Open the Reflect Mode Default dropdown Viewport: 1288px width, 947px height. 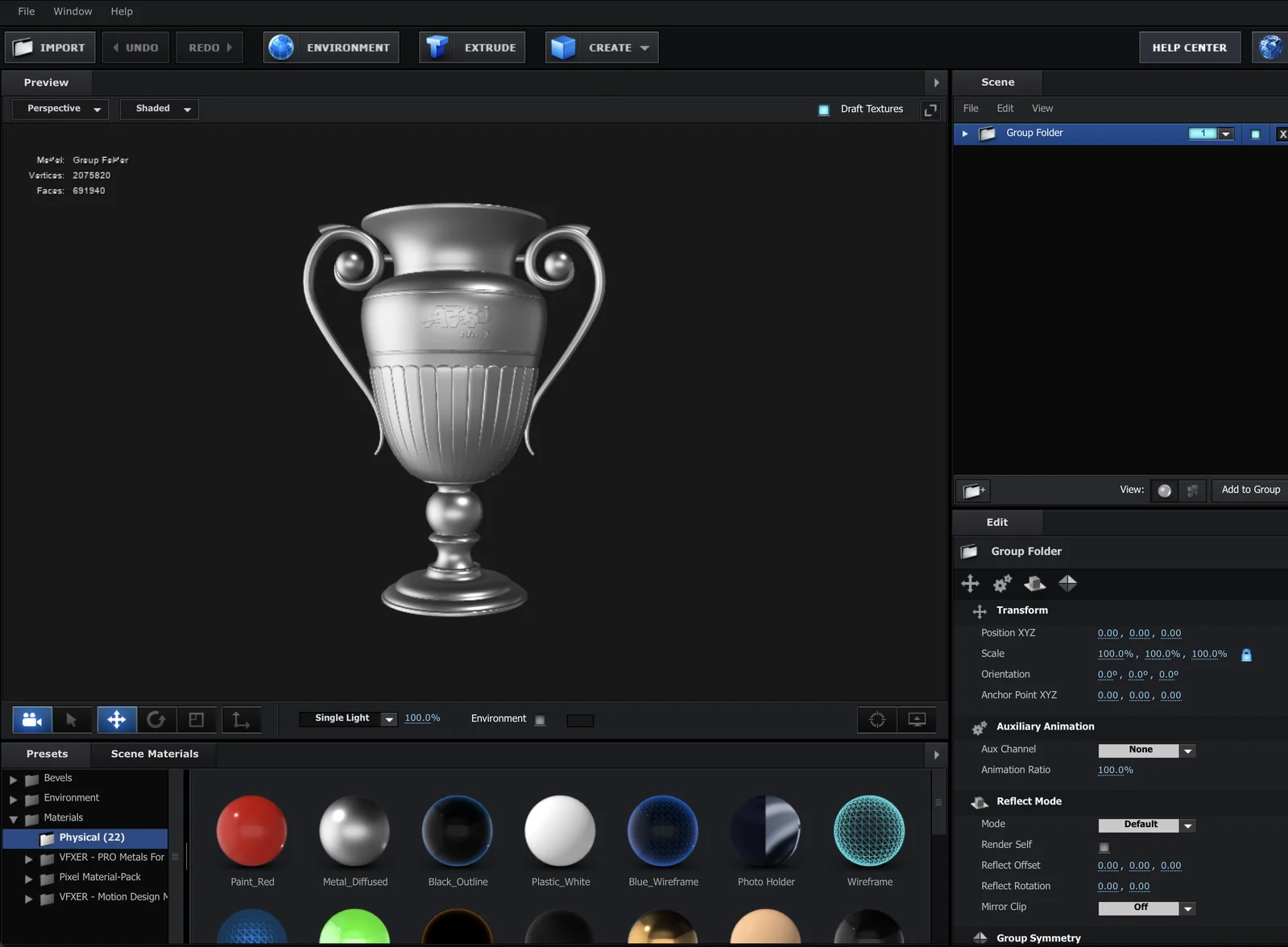click(1146, 825)
